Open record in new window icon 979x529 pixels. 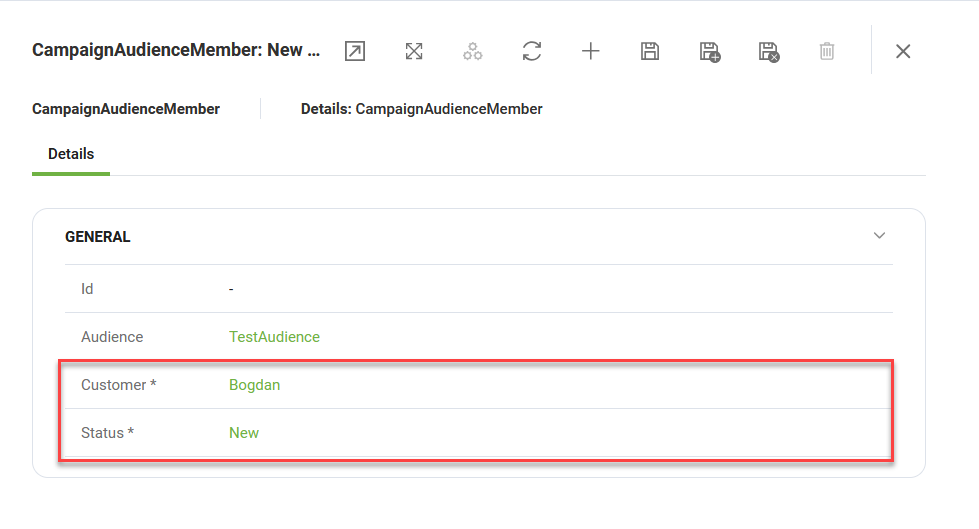[x=355, y=51]
